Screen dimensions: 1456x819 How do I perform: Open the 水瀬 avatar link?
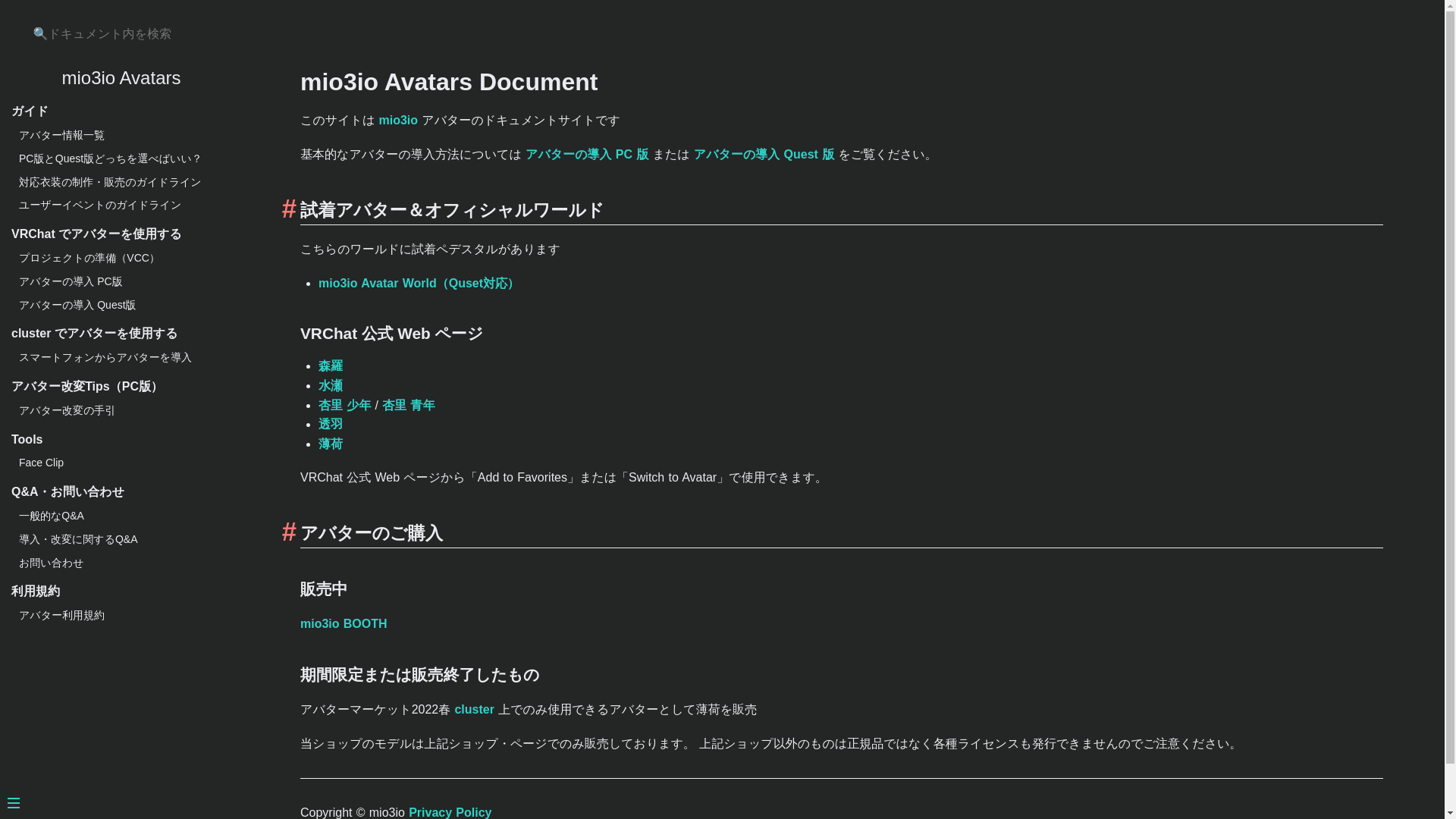coord(331,386)
